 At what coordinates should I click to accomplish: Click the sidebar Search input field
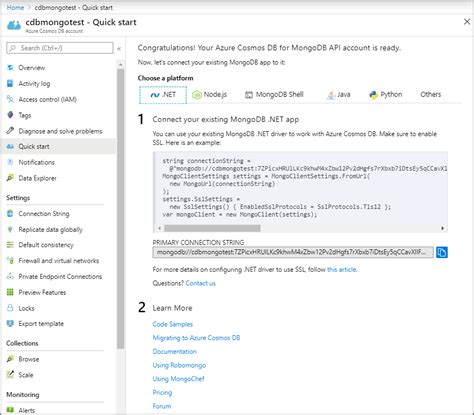(x=60, y=48)
